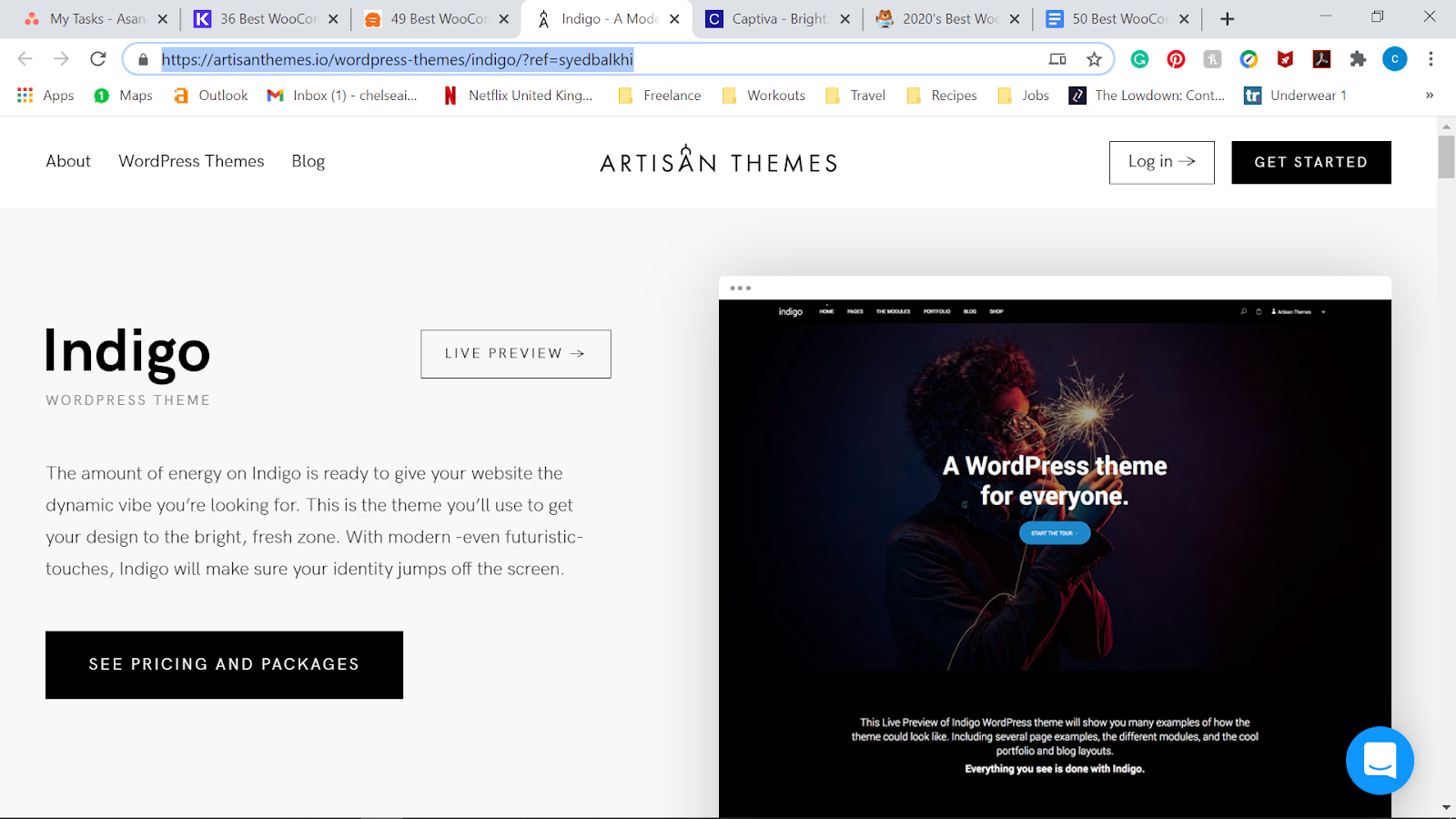This screenshot has width=1456, height=819.
Task: Click the install/cast icon in address bar
Action: 1057,59
